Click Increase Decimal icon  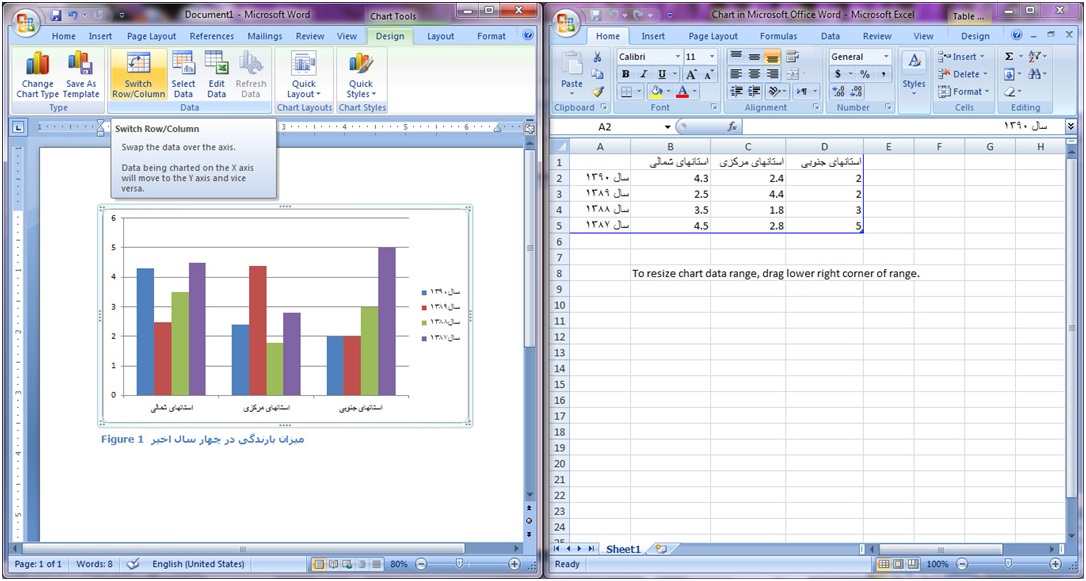[x=838, y=91]
